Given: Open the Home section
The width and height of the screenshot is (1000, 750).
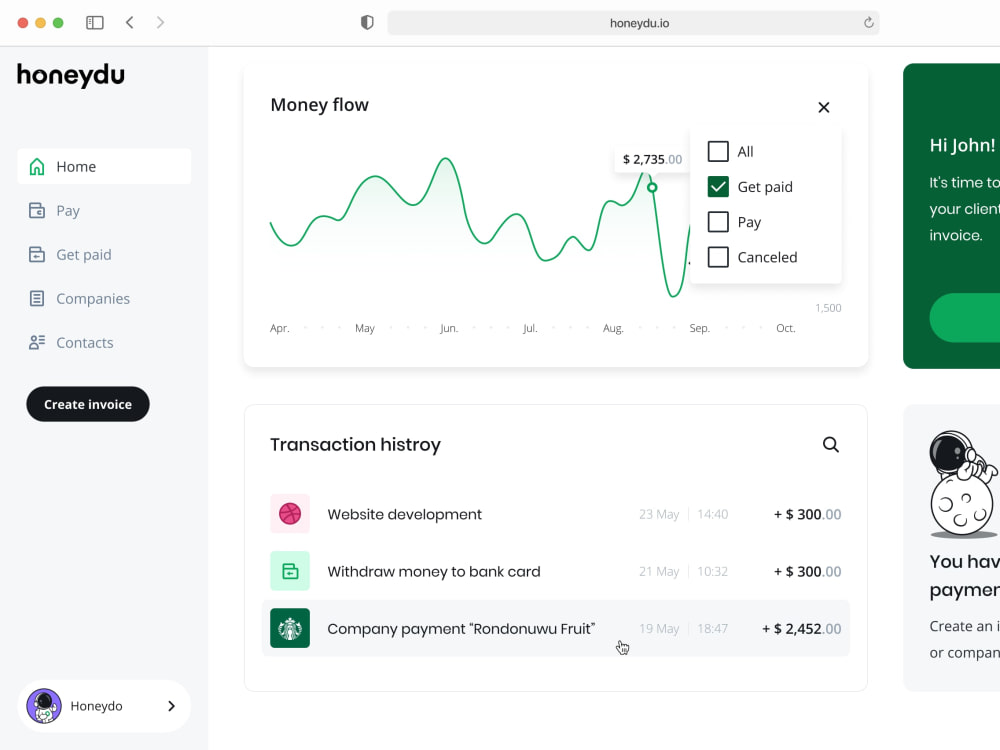Looking at the screenshot, I should pos(104,166).
